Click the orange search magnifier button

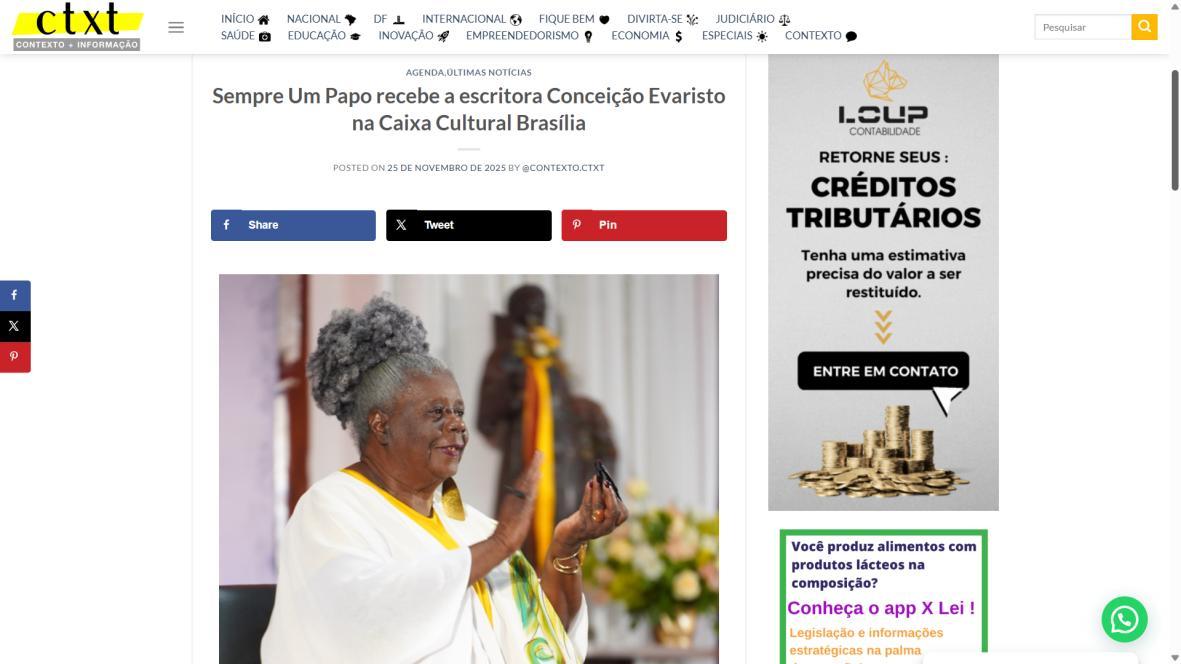click(1144, 27)
